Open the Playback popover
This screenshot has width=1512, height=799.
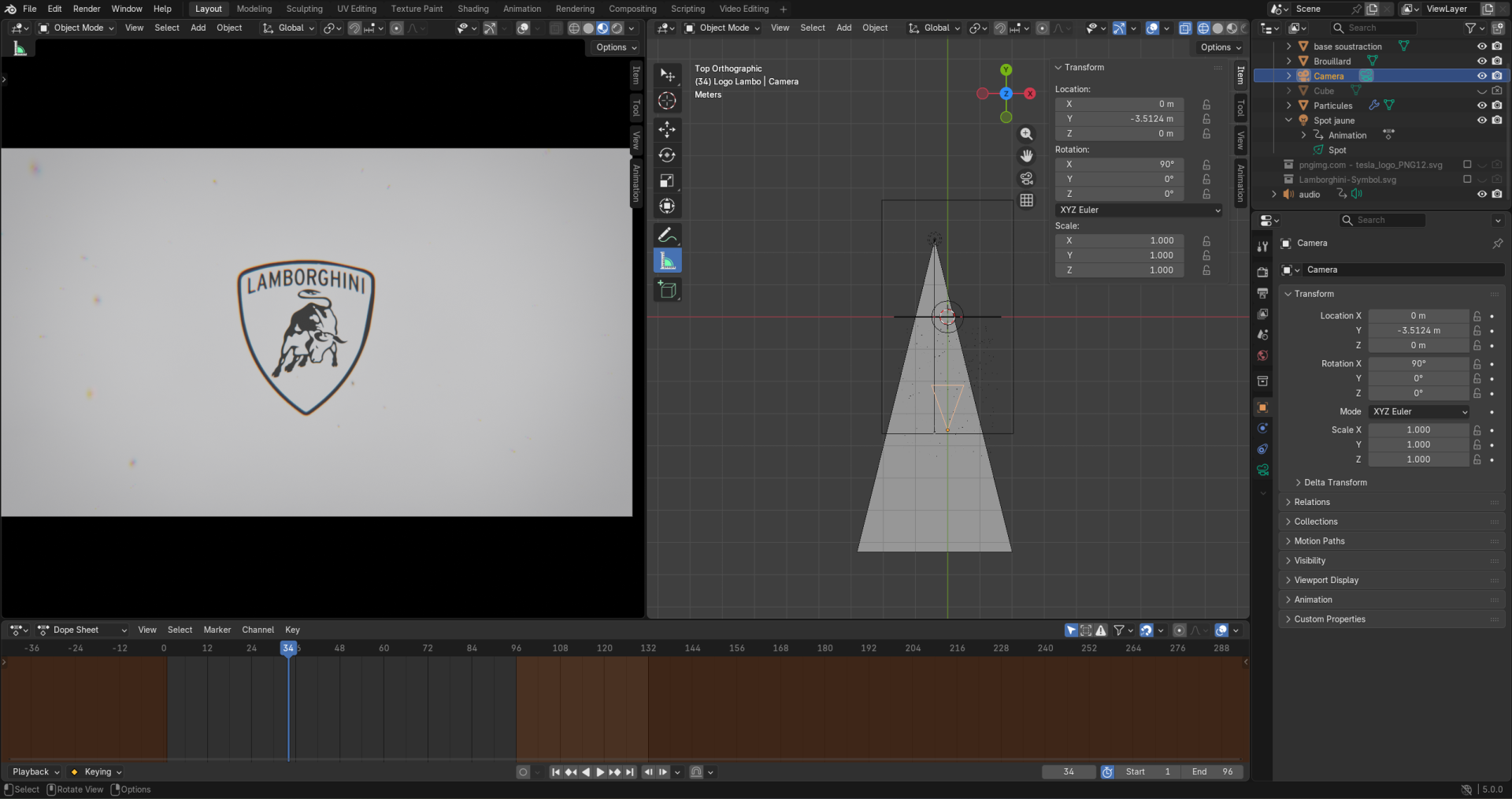tap(35, 772)
